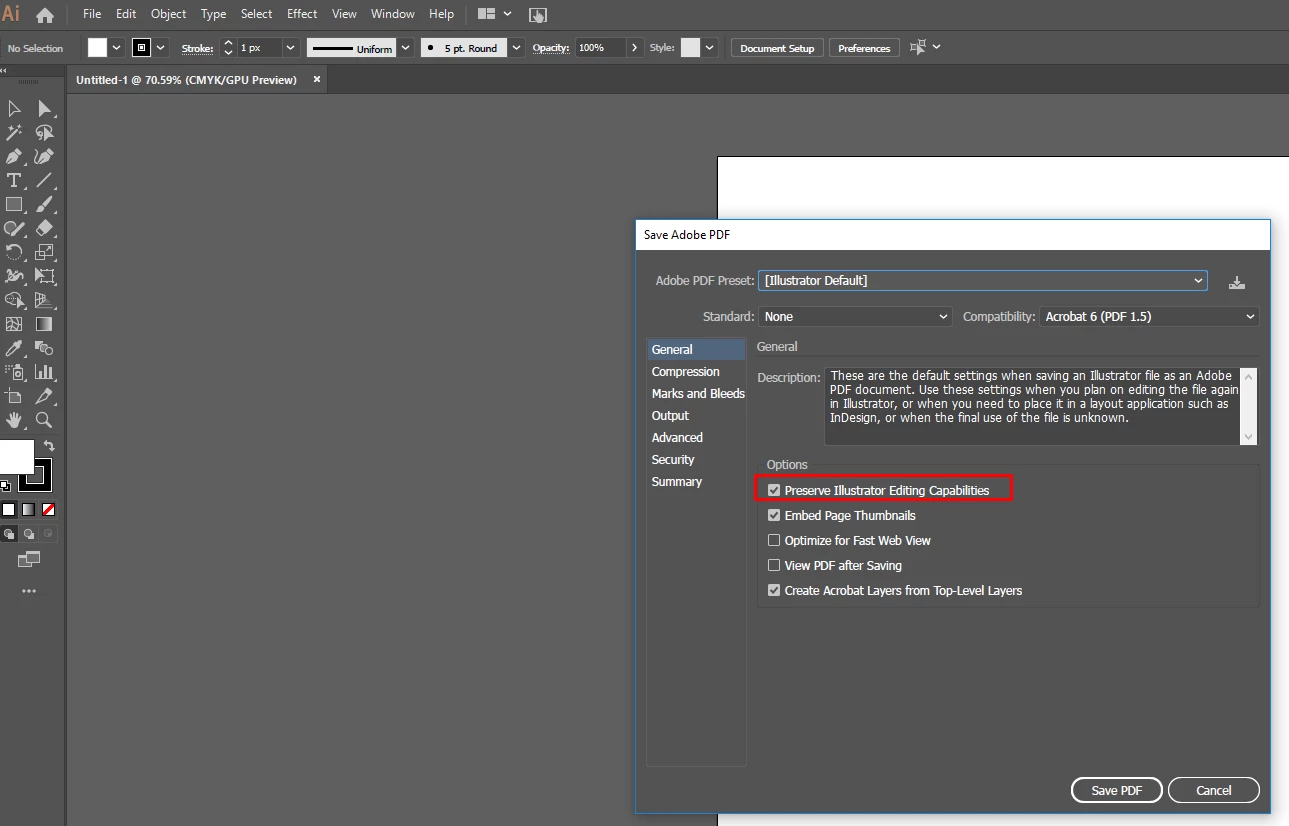The height and width of the screenshot is (826, 1289).
Task: Select the Curvature tool
Action: [x=44, y=156]
